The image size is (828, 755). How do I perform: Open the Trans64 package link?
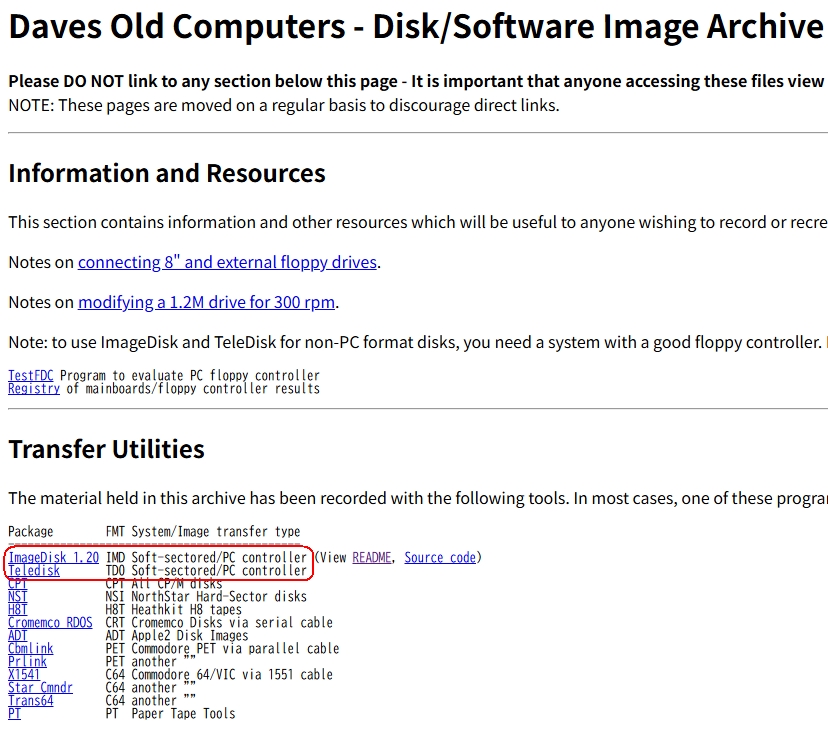tap(31, 701)
